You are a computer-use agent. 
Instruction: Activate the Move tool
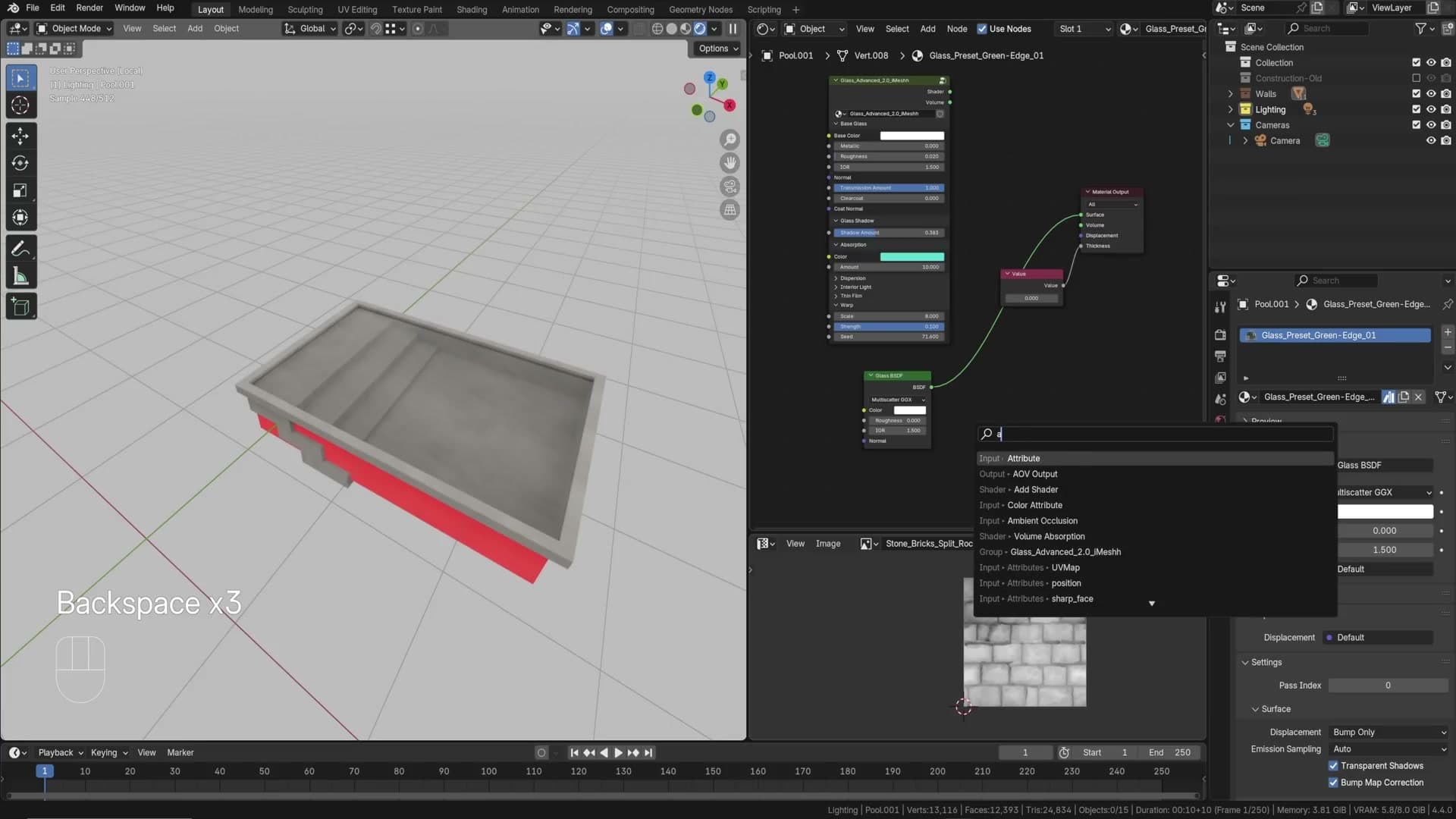[x=20, y=136]
